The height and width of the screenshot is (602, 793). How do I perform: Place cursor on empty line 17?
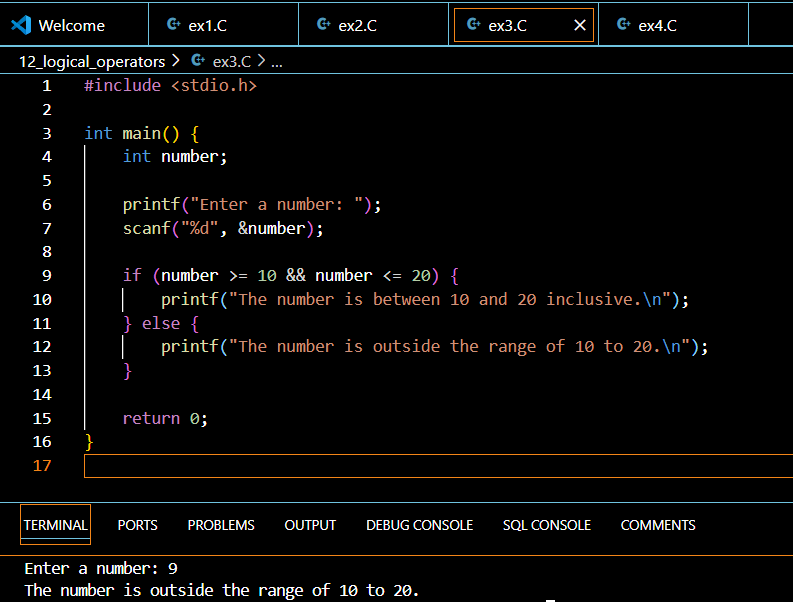click(x=400, y=466)
